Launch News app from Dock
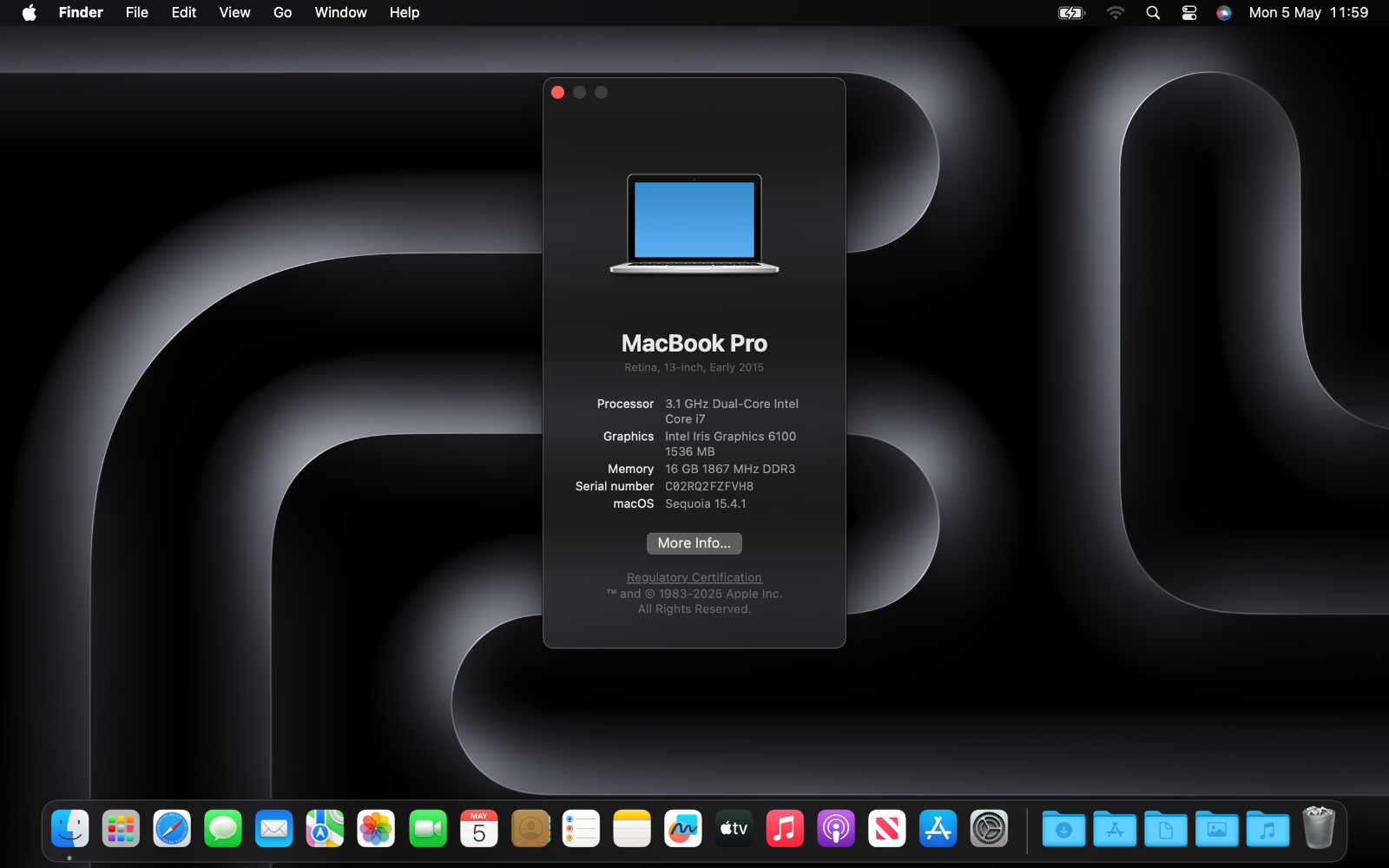 tap(887, 829)
